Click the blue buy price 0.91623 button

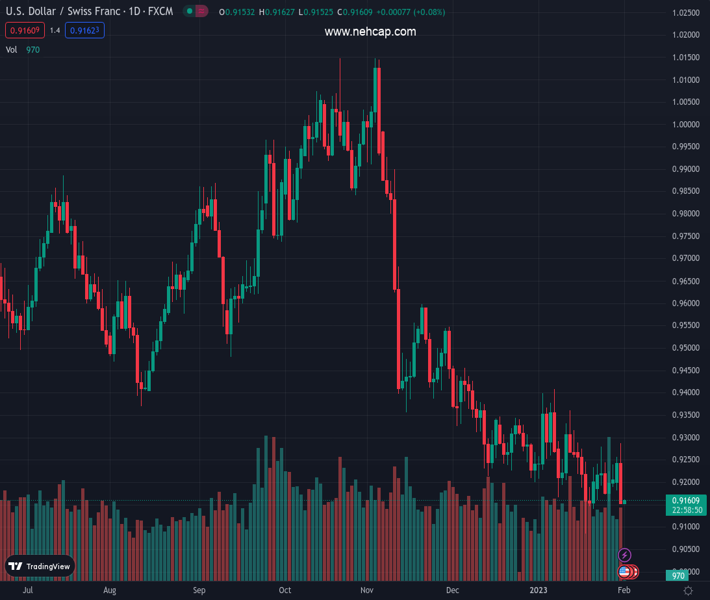tap(86, 31)
